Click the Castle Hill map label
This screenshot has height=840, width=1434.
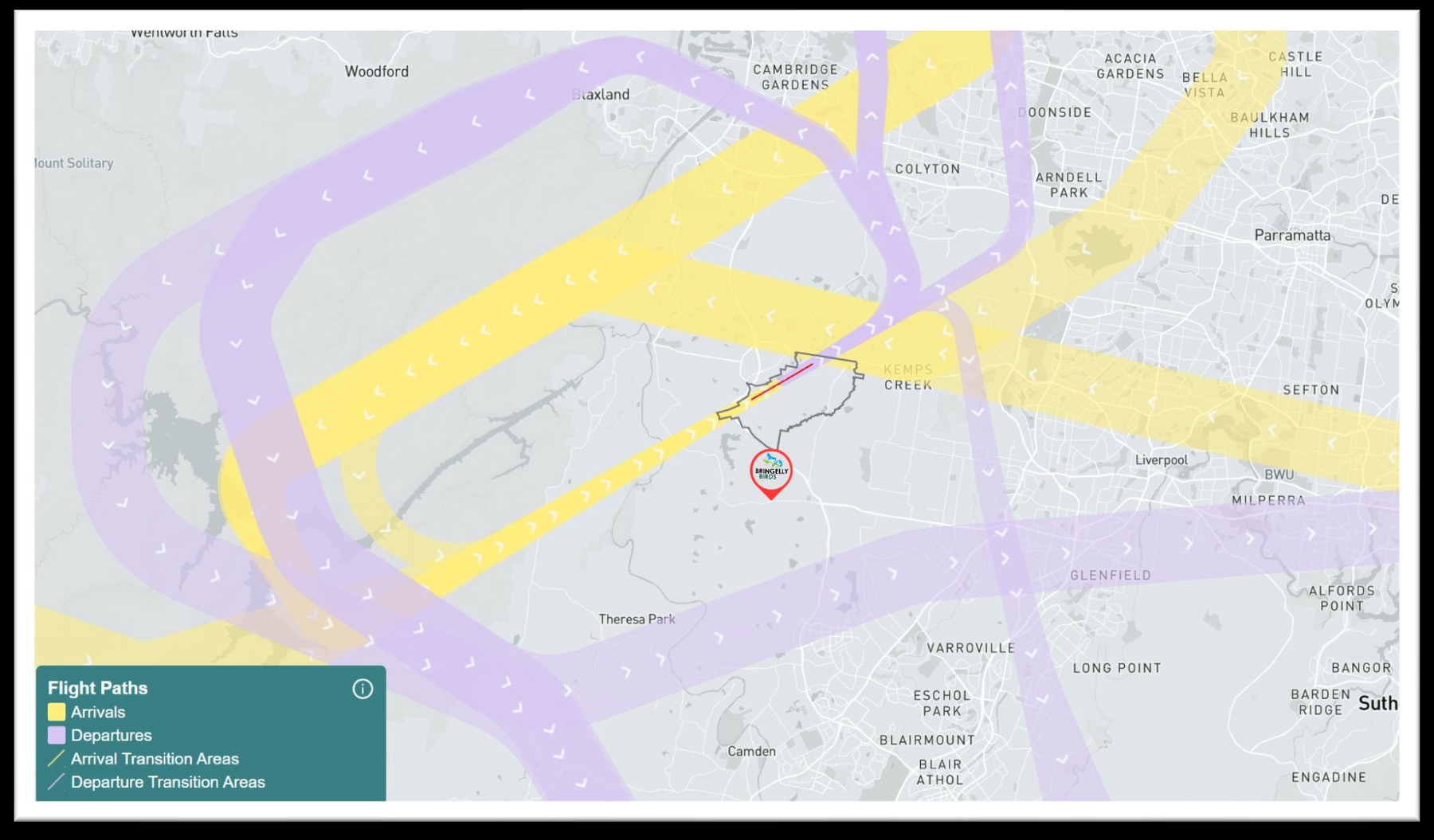click(1295, 64)
